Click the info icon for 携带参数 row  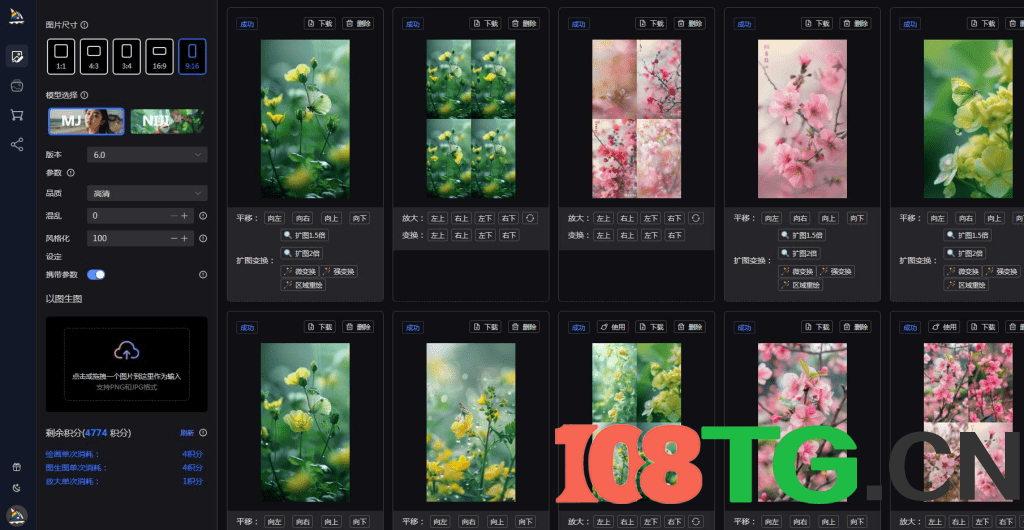(x=203, y=275)
